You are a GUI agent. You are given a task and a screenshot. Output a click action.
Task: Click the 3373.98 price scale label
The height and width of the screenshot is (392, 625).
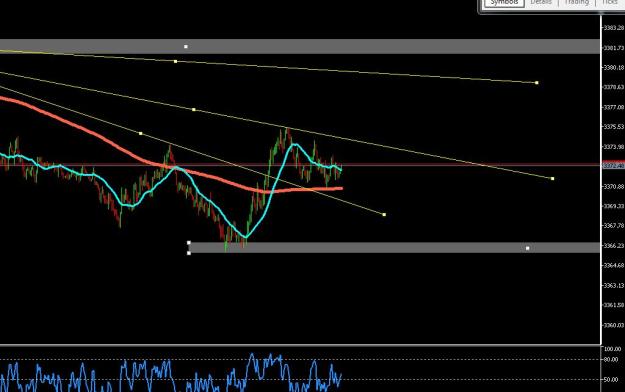pyautogui.click(x=613, y=146)
